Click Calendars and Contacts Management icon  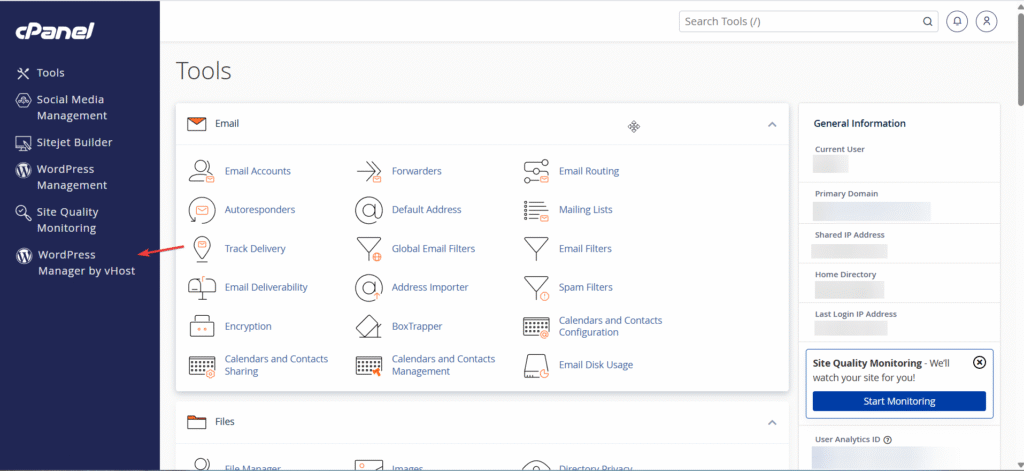[x=368, y=366]
